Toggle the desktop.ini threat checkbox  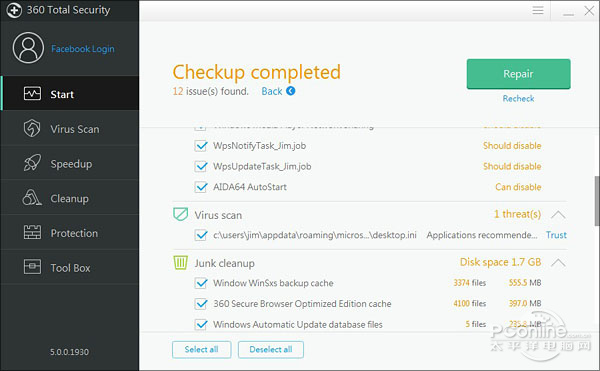click(x=201, y=235)
